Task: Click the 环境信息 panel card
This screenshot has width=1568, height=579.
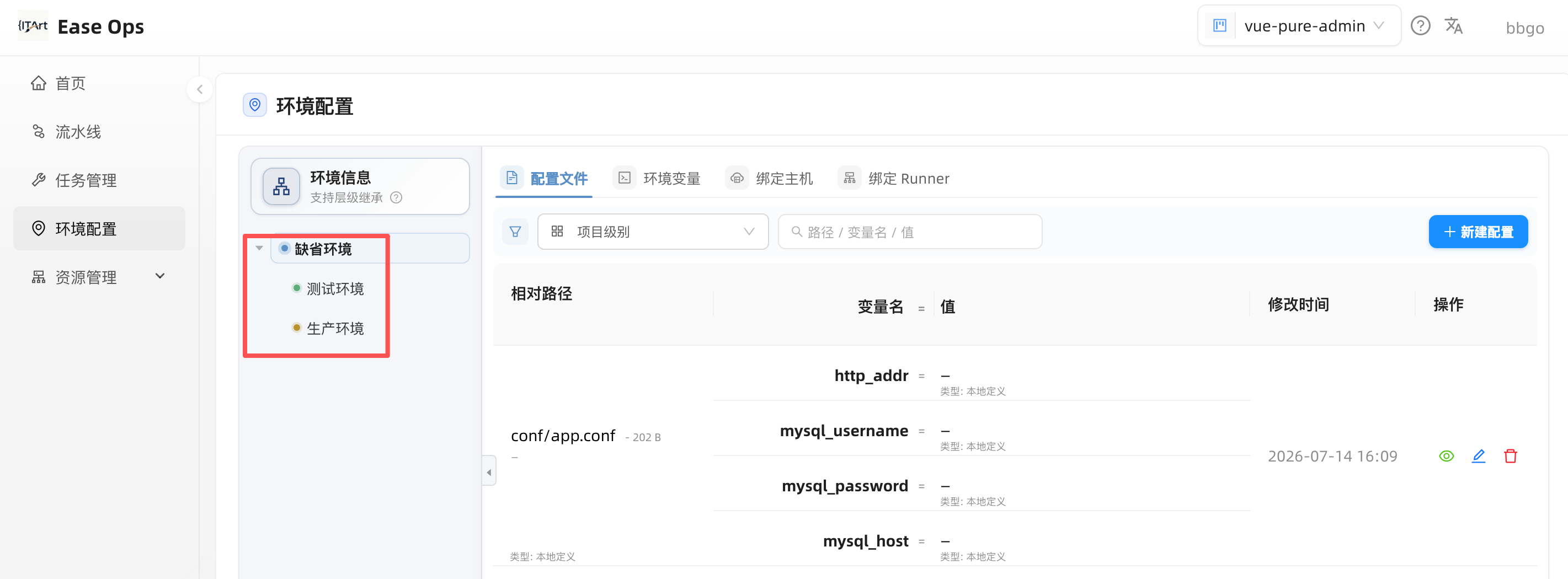Action: click(360, 186)
